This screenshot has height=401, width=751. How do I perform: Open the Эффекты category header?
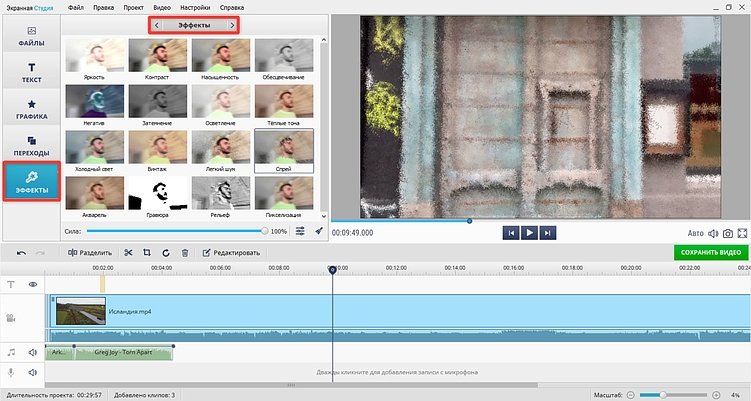(194, 25)
